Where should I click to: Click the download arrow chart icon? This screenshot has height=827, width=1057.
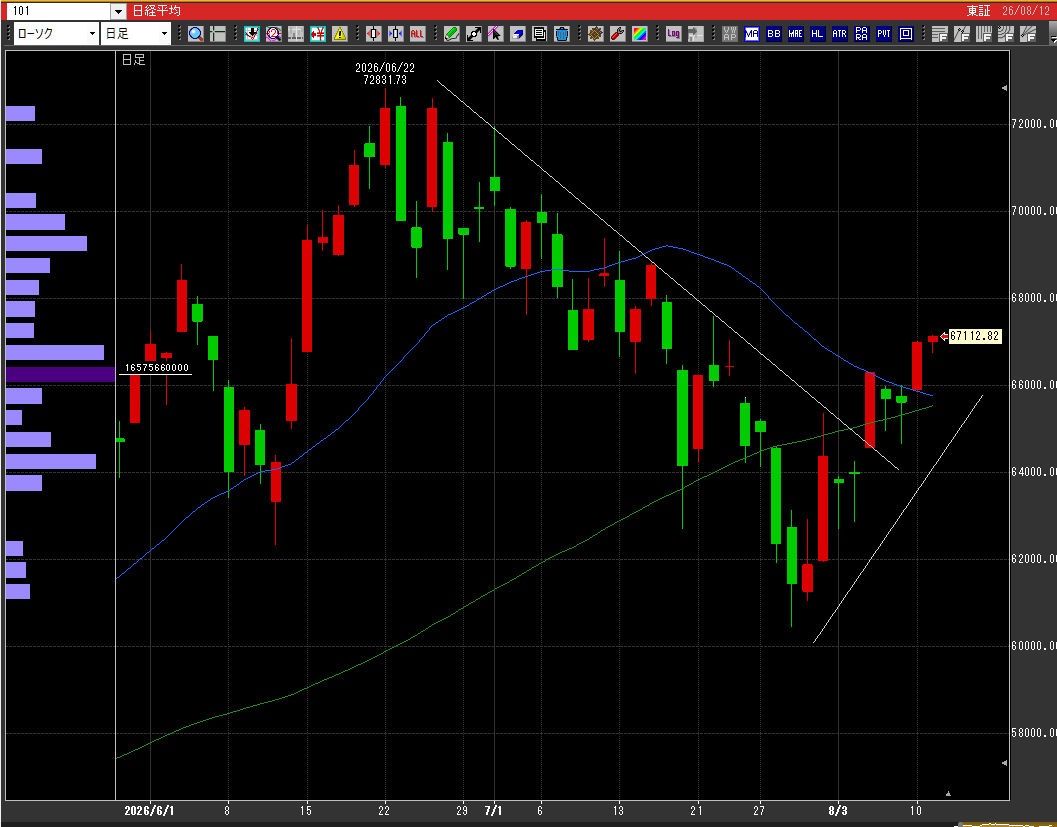point(251,34)
